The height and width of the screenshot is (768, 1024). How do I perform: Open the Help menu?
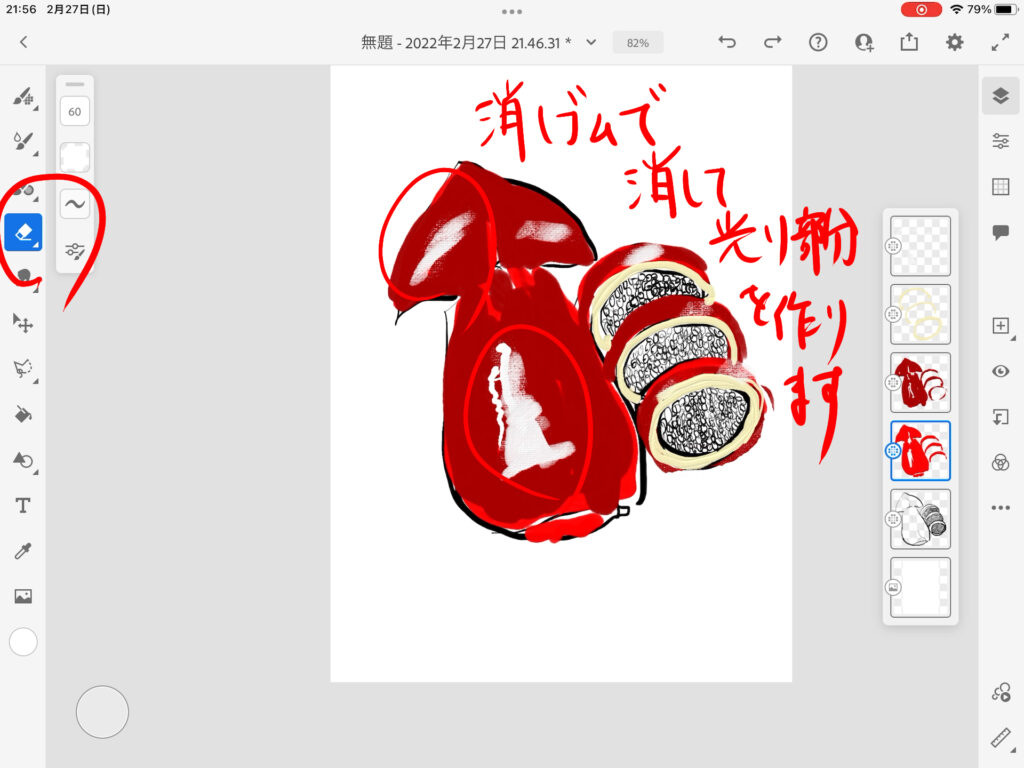coord(818,42)
